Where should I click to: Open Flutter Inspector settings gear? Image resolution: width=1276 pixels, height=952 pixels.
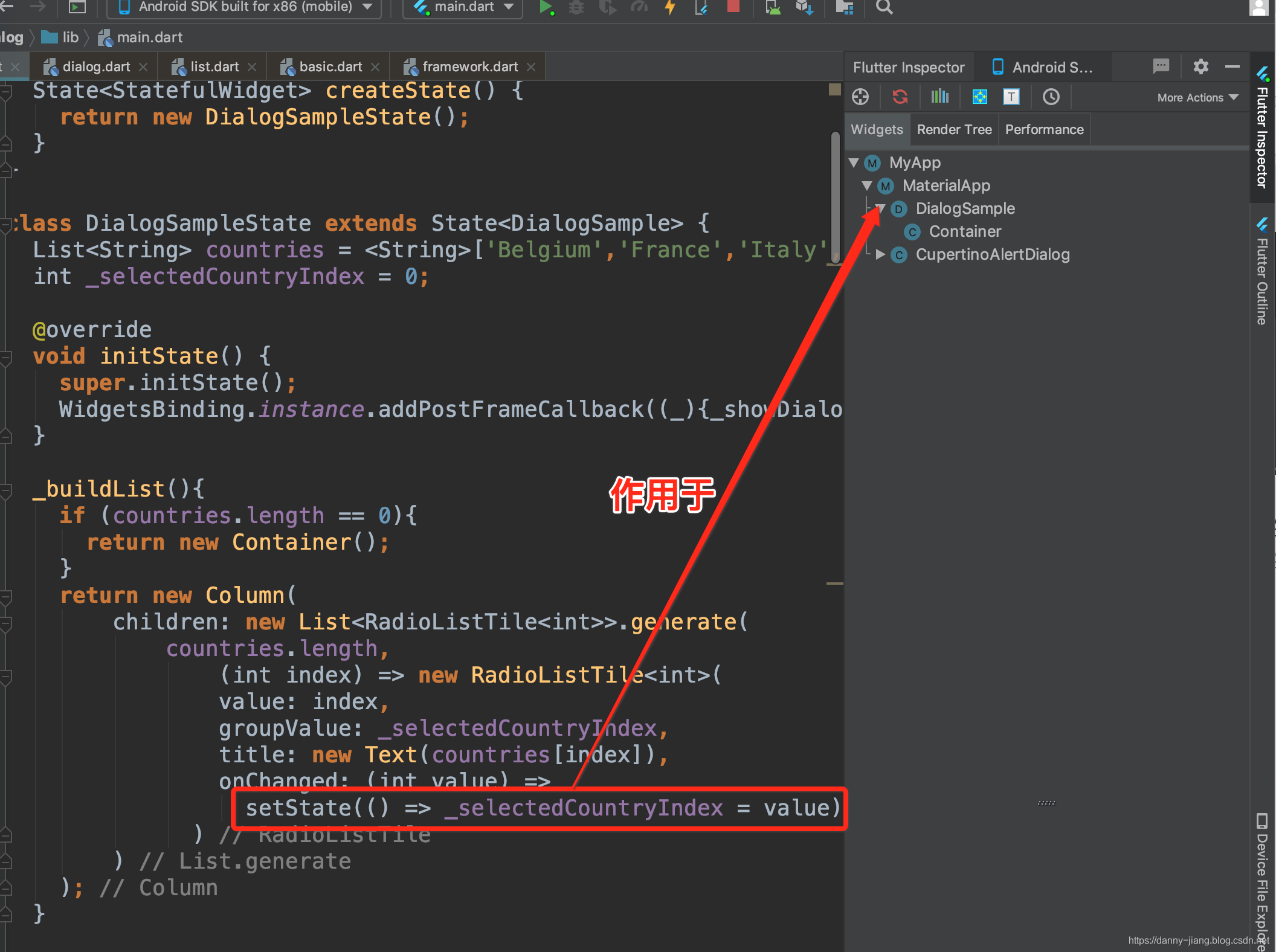tap(1201, 66)
